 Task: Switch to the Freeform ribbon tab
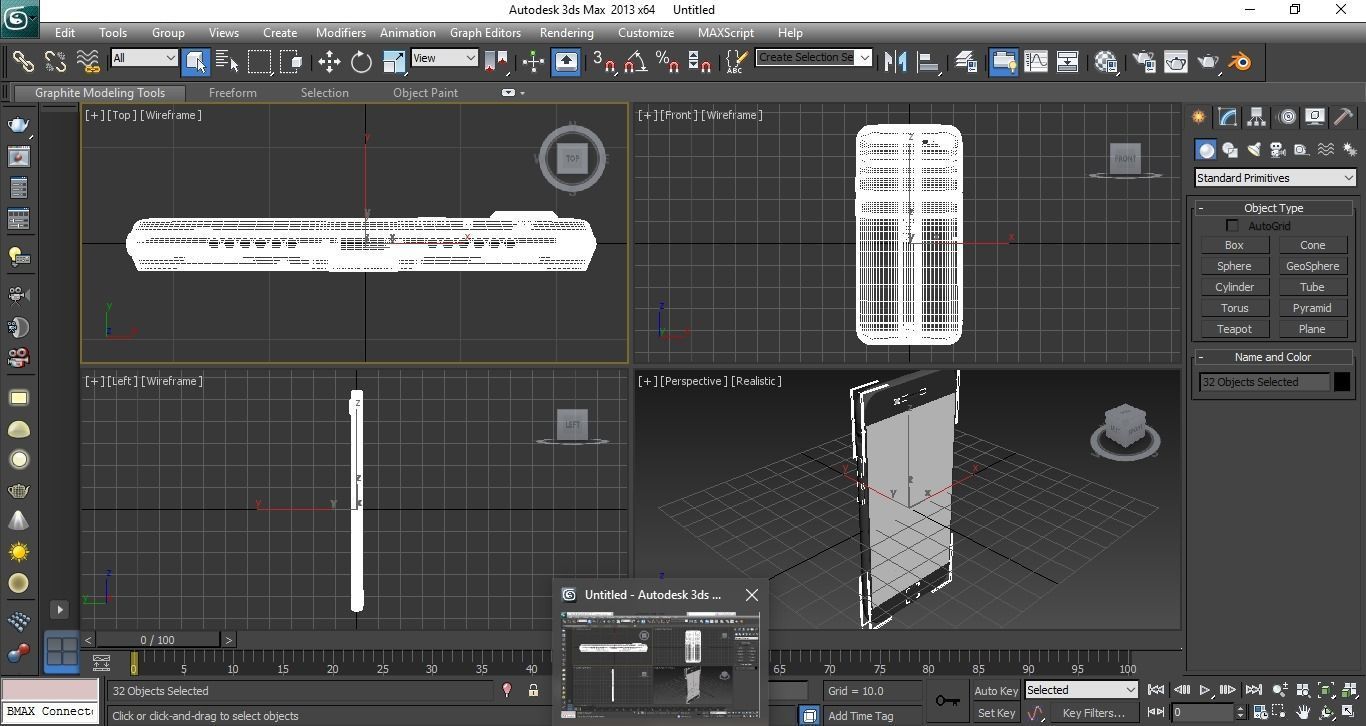tap(233, 93)
